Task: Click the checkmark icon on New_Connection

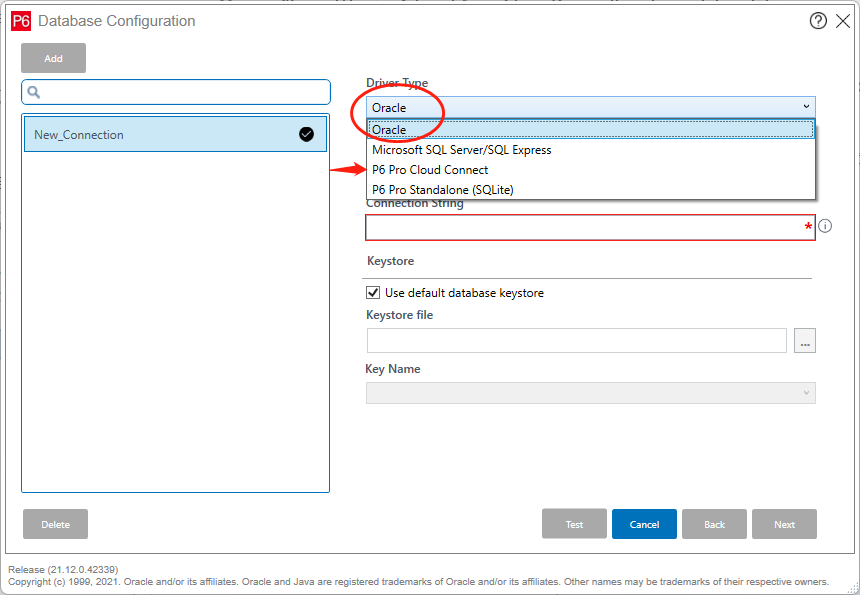Action: [306, 134]
